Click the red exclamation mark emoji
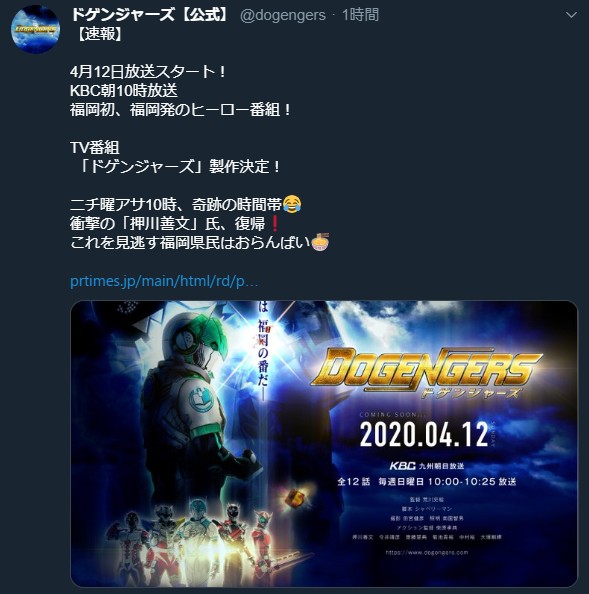The image size is (589, 594). pyautogui.click(x=275, y=224)
